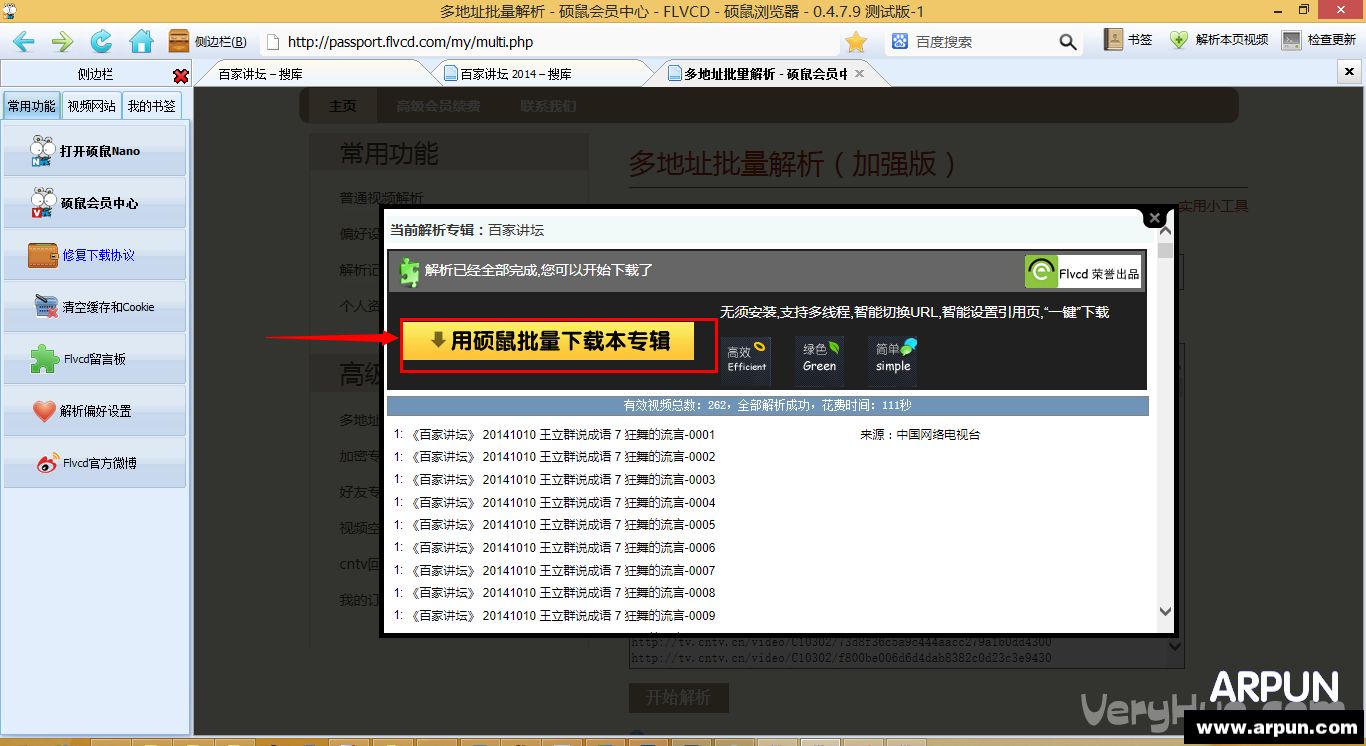This screenshot has width=1366, height=746.
Task: Click the green forward arrow
Action: point(62,41)
